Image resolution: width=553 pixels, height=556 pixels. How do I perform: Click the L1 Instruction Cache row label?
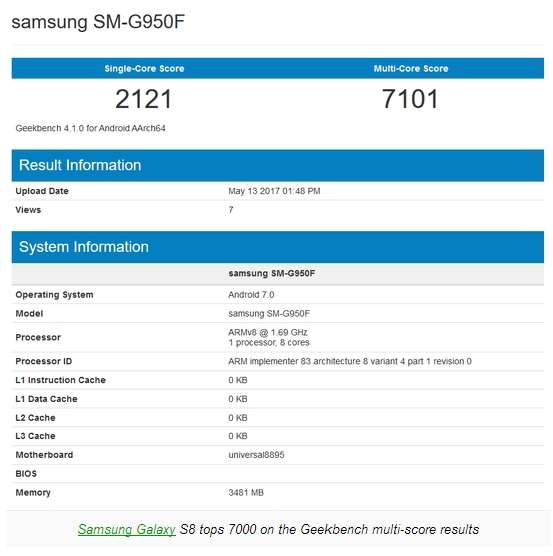click(61, 380)
